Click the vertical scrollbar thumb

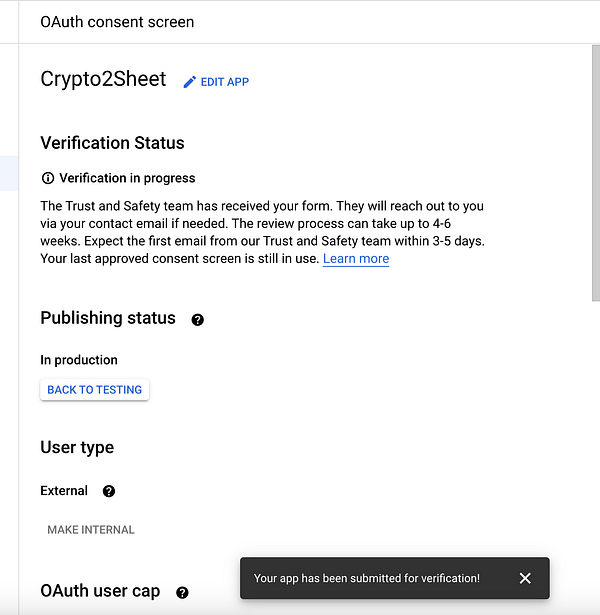click(594, 160)
